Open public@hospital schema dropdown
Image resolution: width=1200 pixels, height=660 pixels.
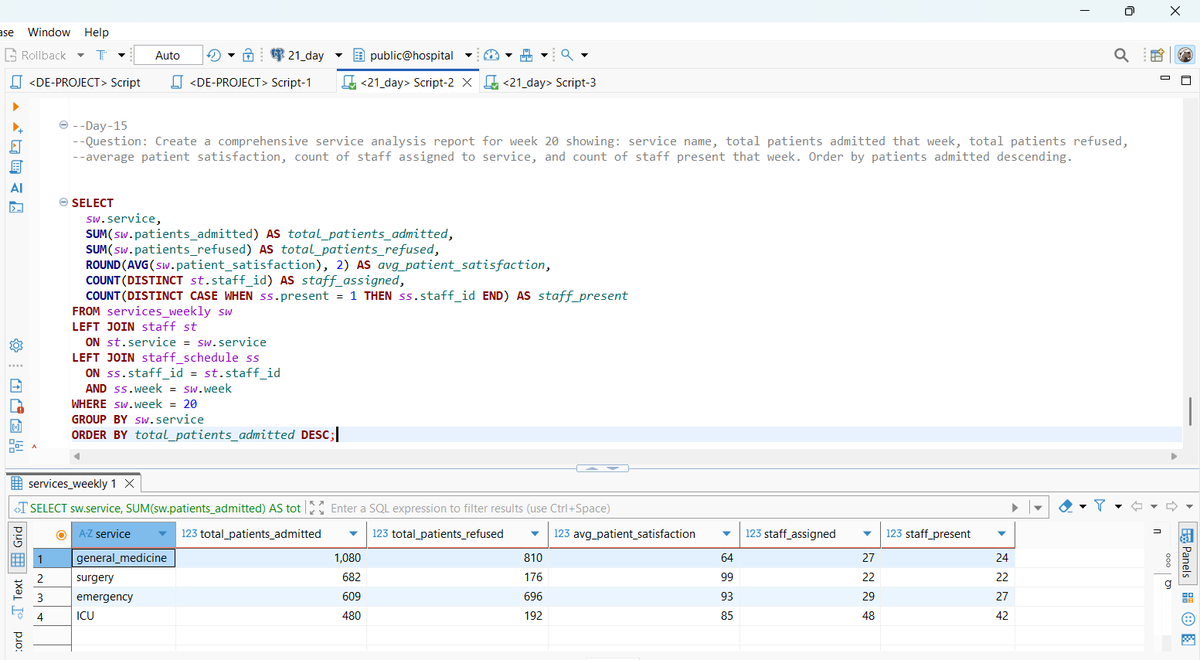click(467, 55)
